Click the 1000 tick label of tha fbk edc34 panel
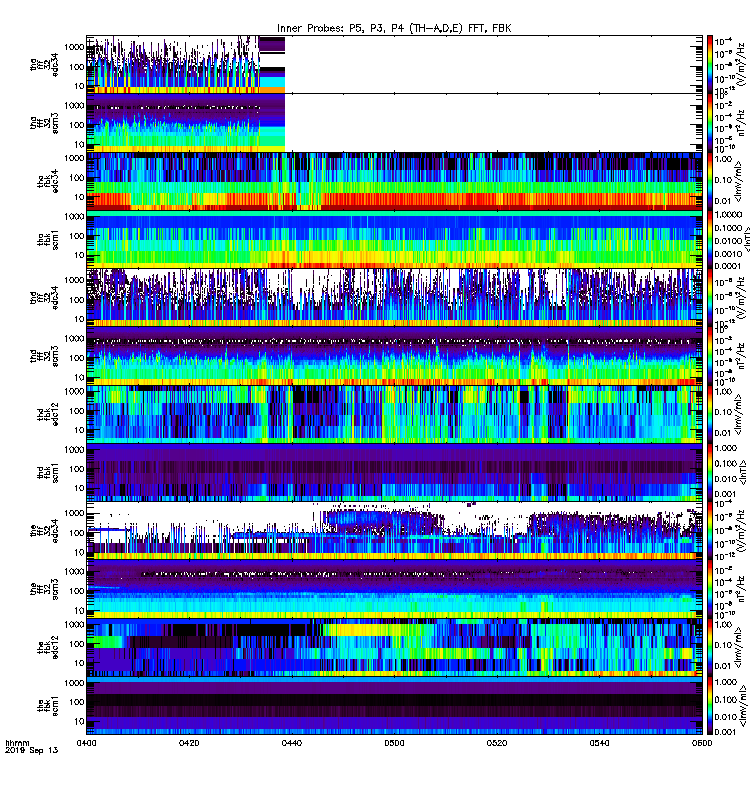The height and width of the screenshot is (800, 750). pos(74,158)
